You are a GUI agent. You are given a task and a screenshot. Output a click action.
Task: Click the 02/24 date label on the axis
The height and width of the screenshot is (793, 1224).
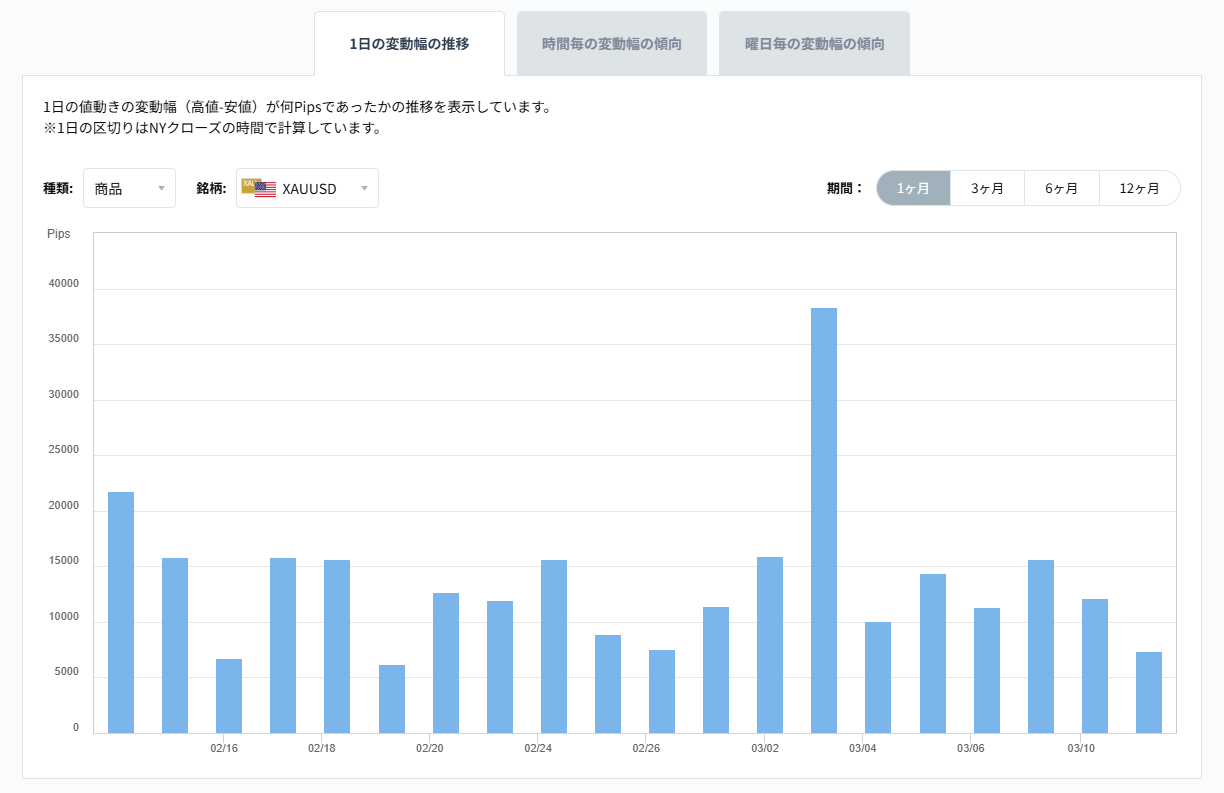pos(540,747)
